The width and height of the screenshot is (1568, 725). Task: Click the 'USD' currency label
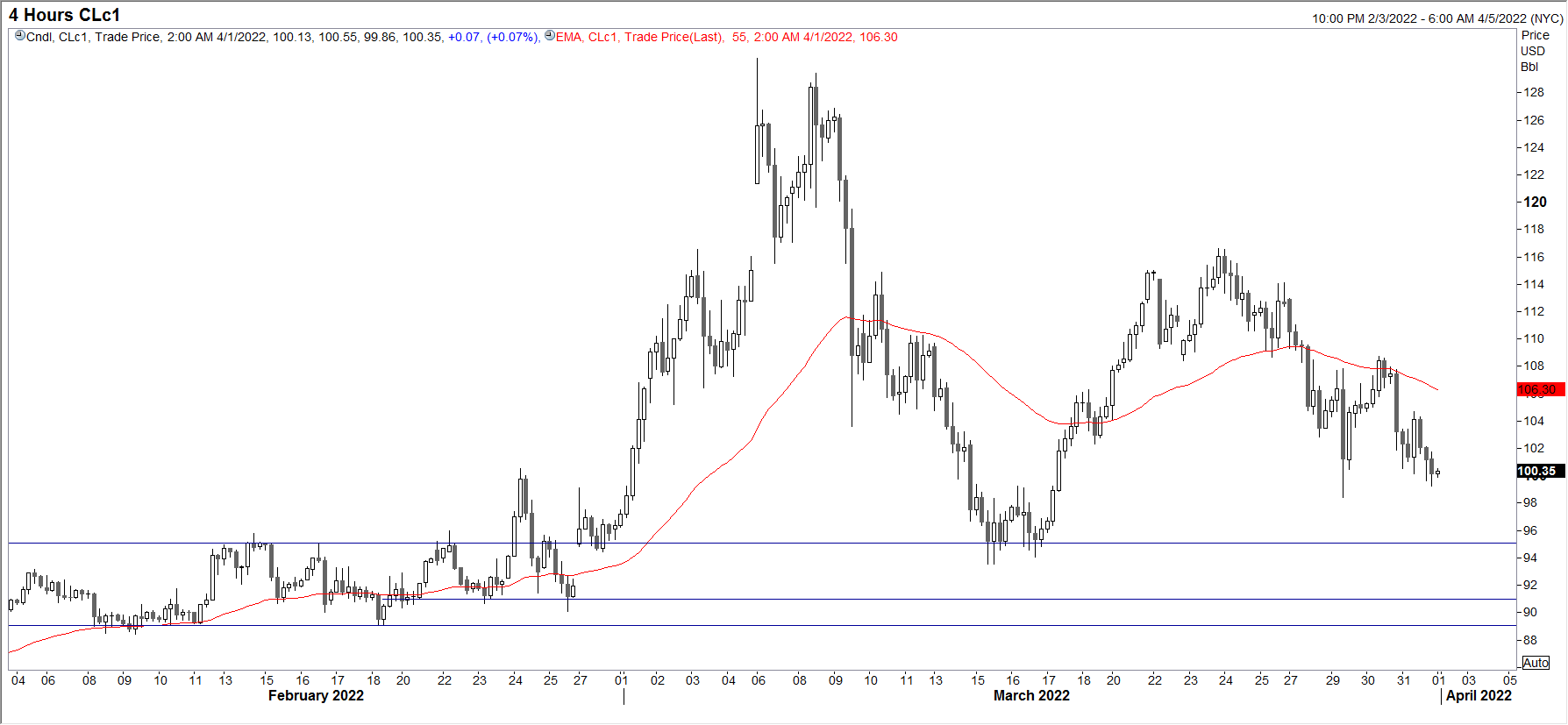click(1533, 51)
